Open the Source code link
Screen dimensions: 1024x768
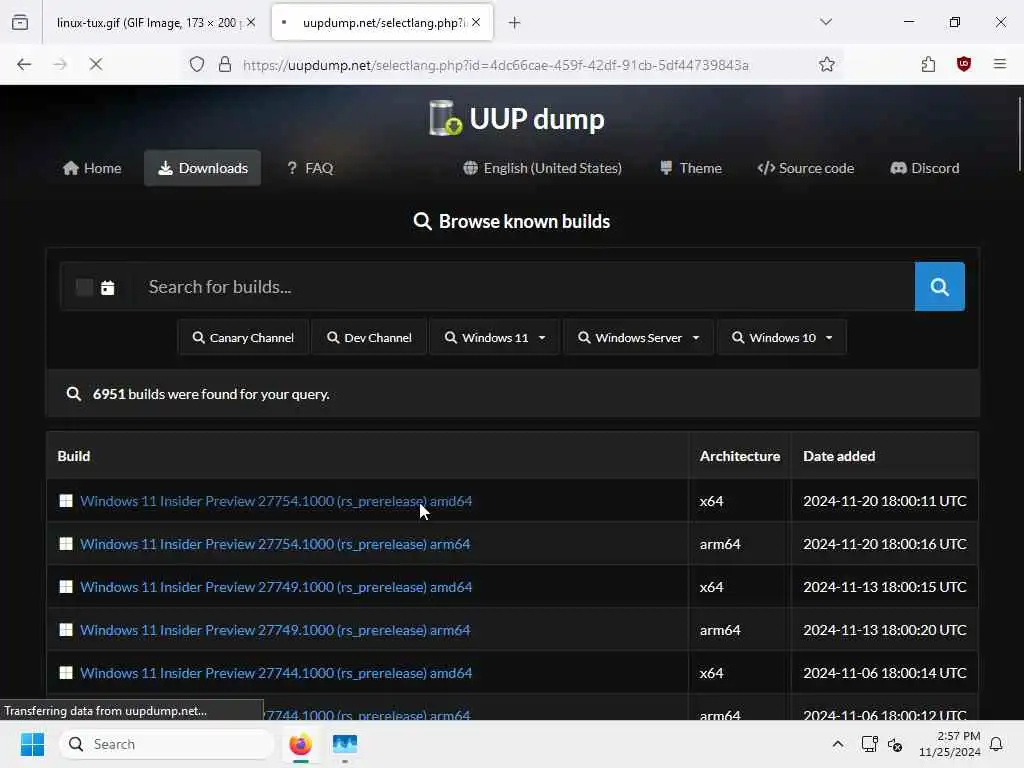(805, 168)
